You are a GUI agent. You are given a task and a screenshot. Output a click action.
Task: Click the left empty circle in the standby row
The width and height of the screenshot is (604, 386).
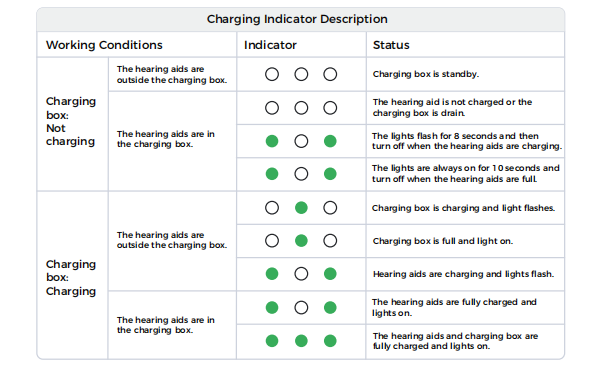(x=272, y=74)
